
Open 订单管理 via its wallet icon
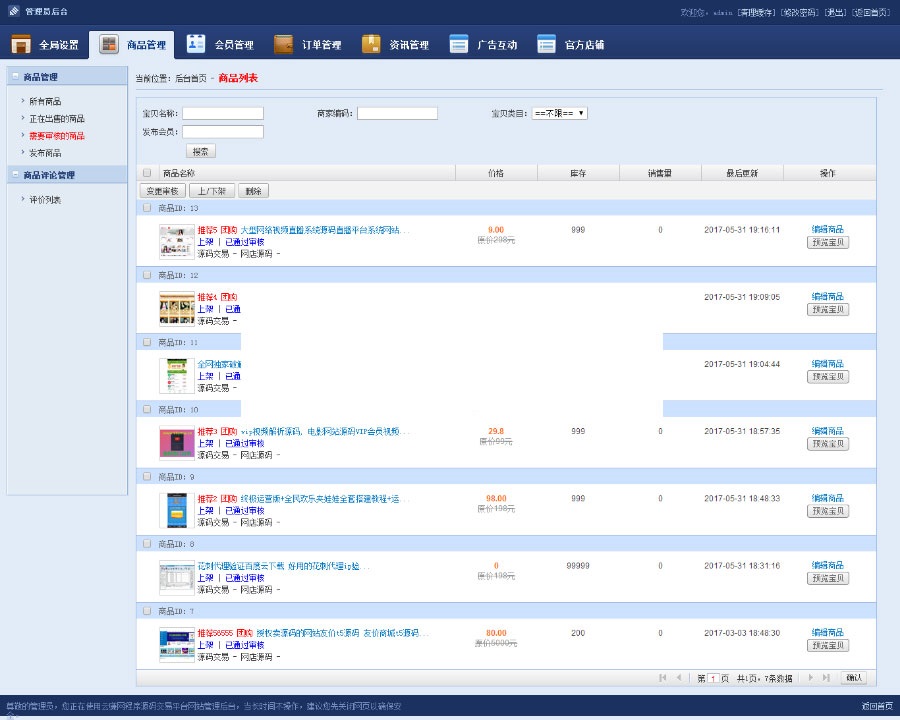coord(284,44)
